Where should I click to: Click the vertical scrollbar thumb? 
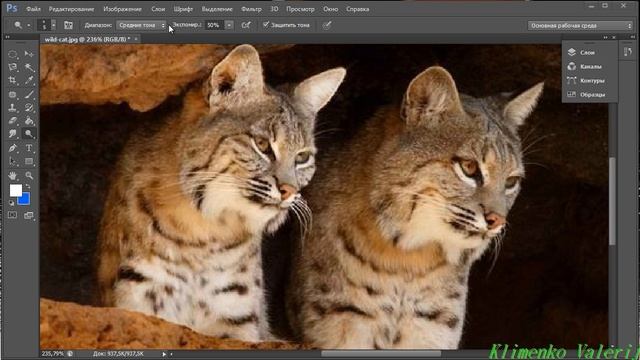click(612, 201)
